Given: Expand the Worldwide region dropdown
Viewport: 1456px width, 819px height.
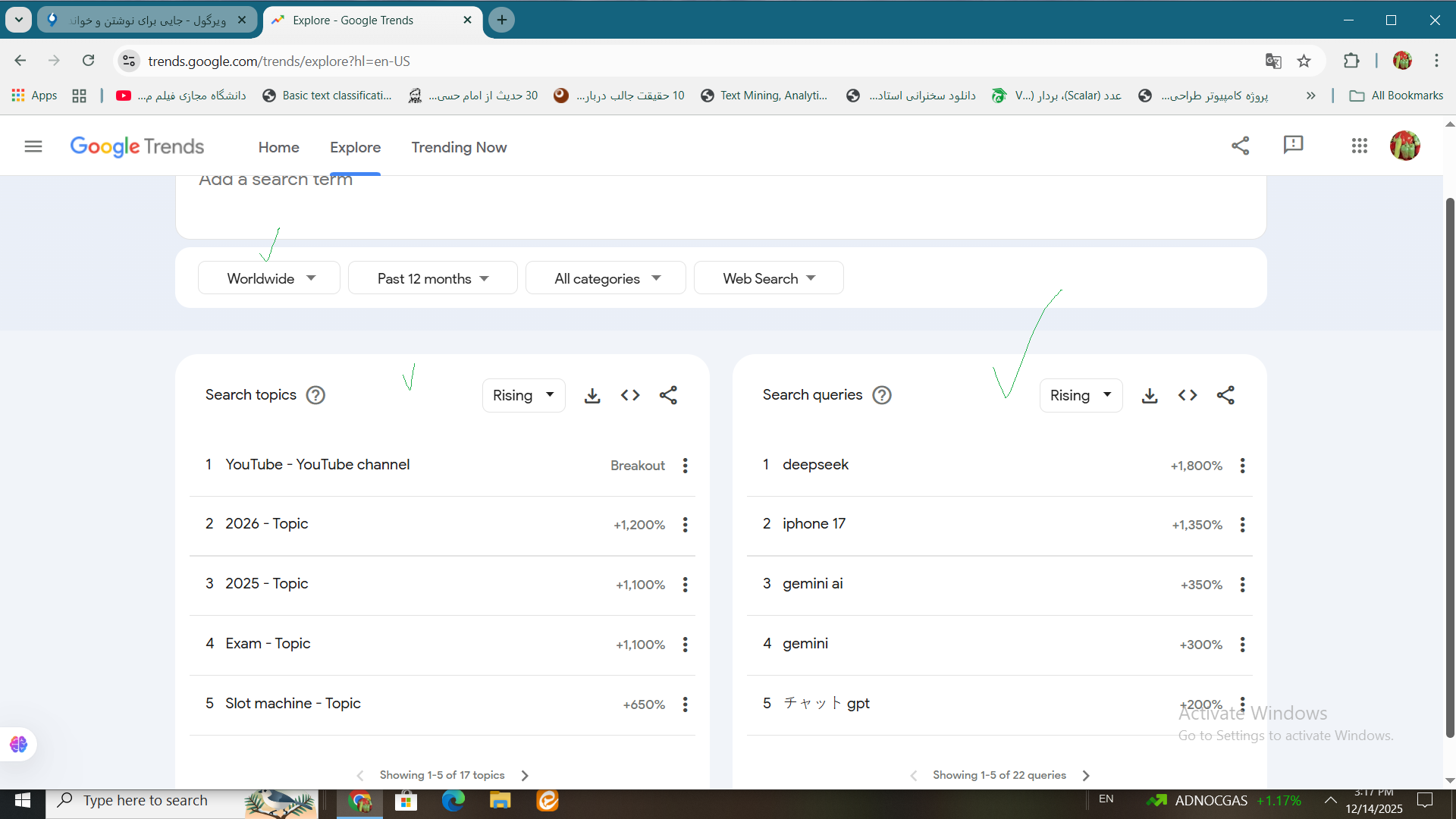Looking at the screenshot, I should 269,278.
